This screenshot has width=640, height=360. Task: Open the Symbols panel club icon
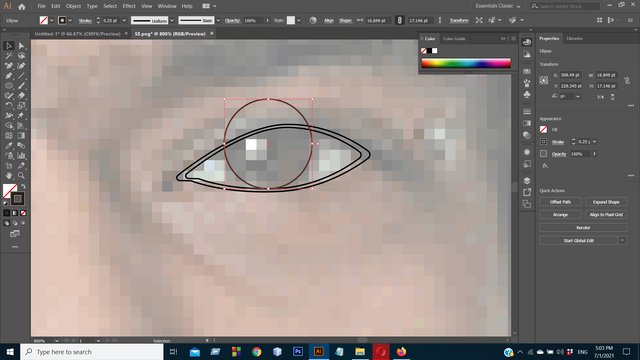527,95
